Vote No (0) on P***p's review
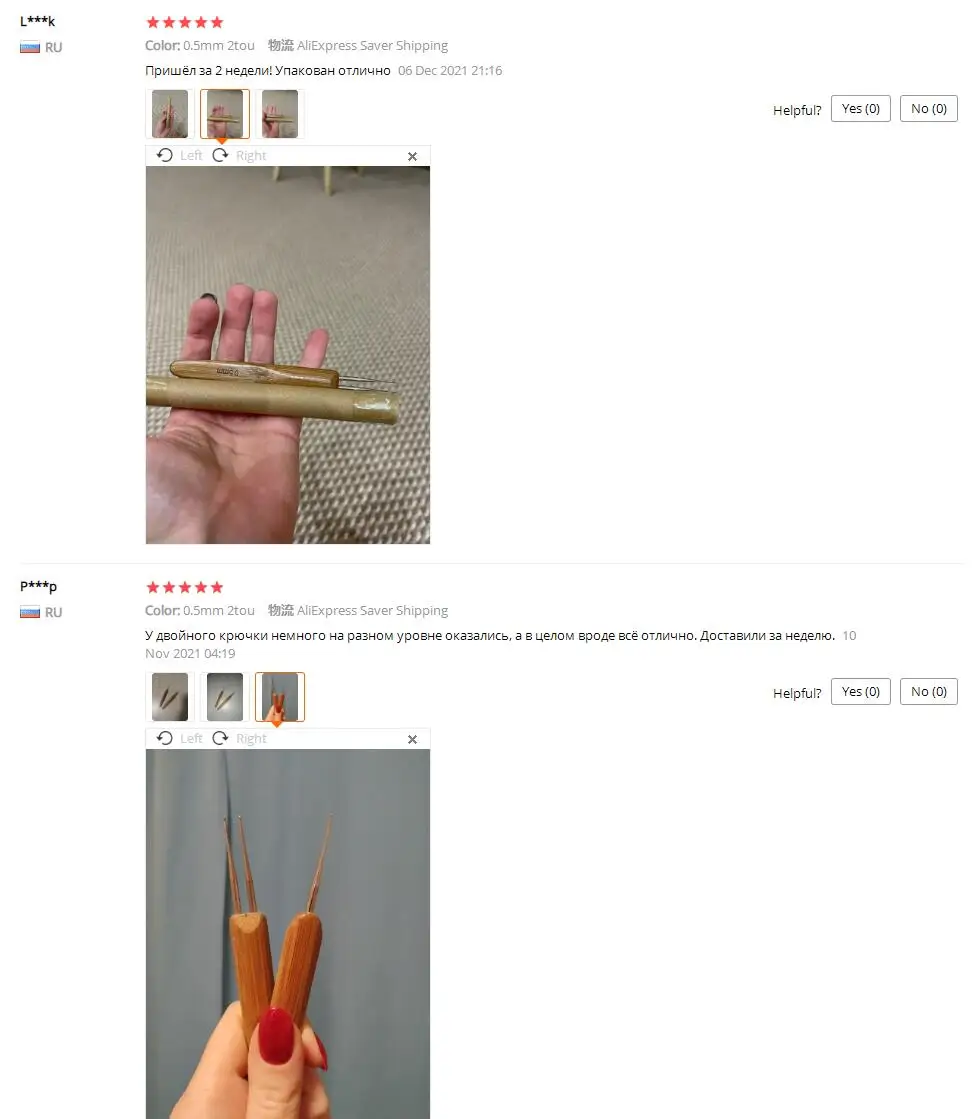Screen dimensions: 980x1119 (x=929, y=692)
